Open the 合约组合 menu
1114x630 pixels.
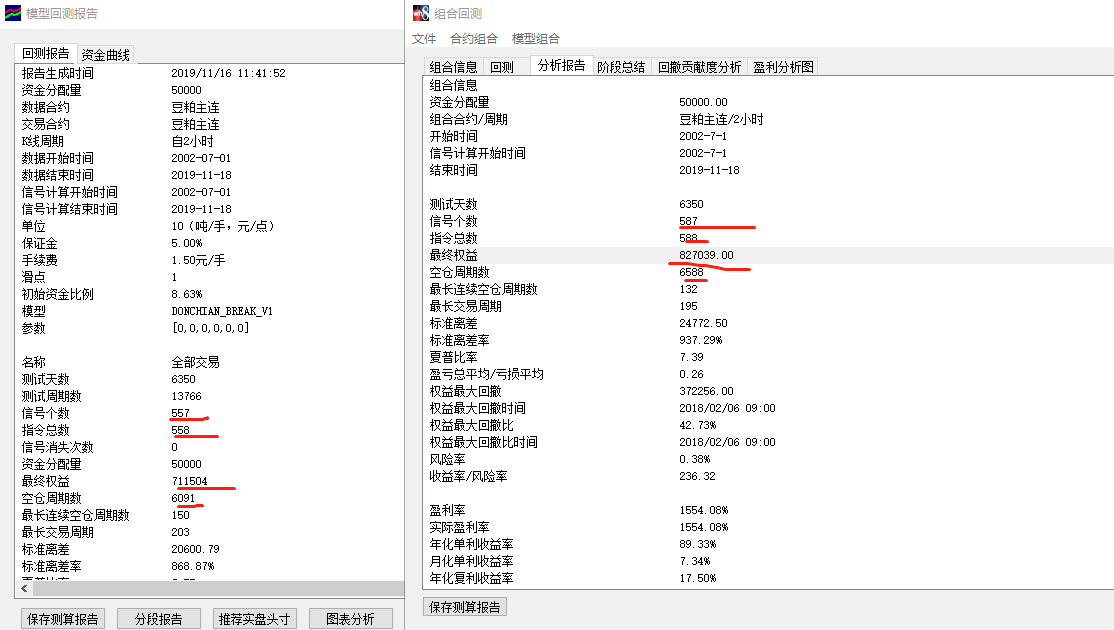[x=474, y=38]
